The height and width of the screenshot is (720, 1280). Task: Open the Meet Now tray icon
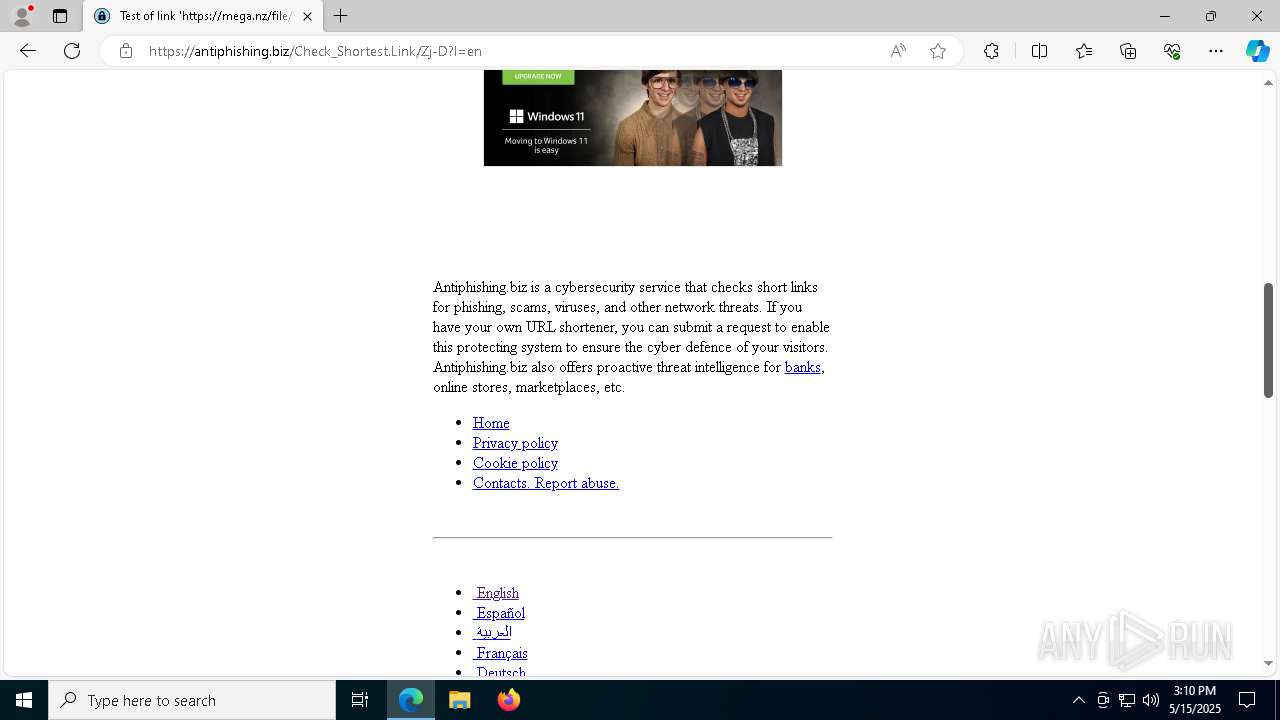(x=1103, y=700)
